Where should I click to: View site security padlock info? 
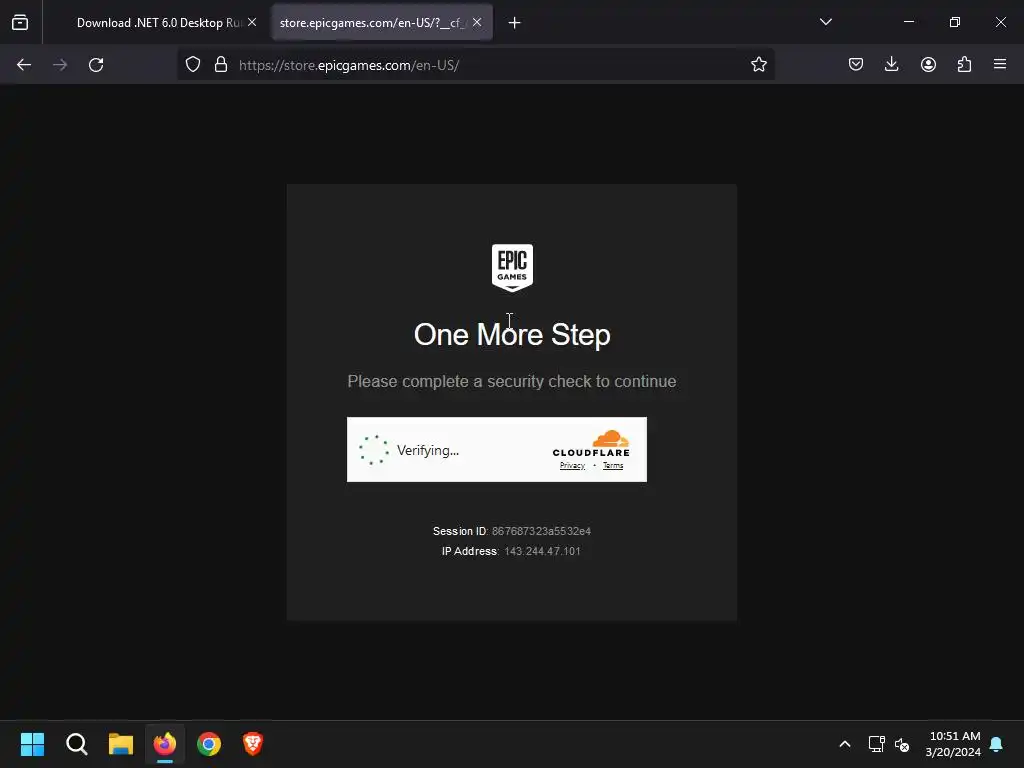221,65
